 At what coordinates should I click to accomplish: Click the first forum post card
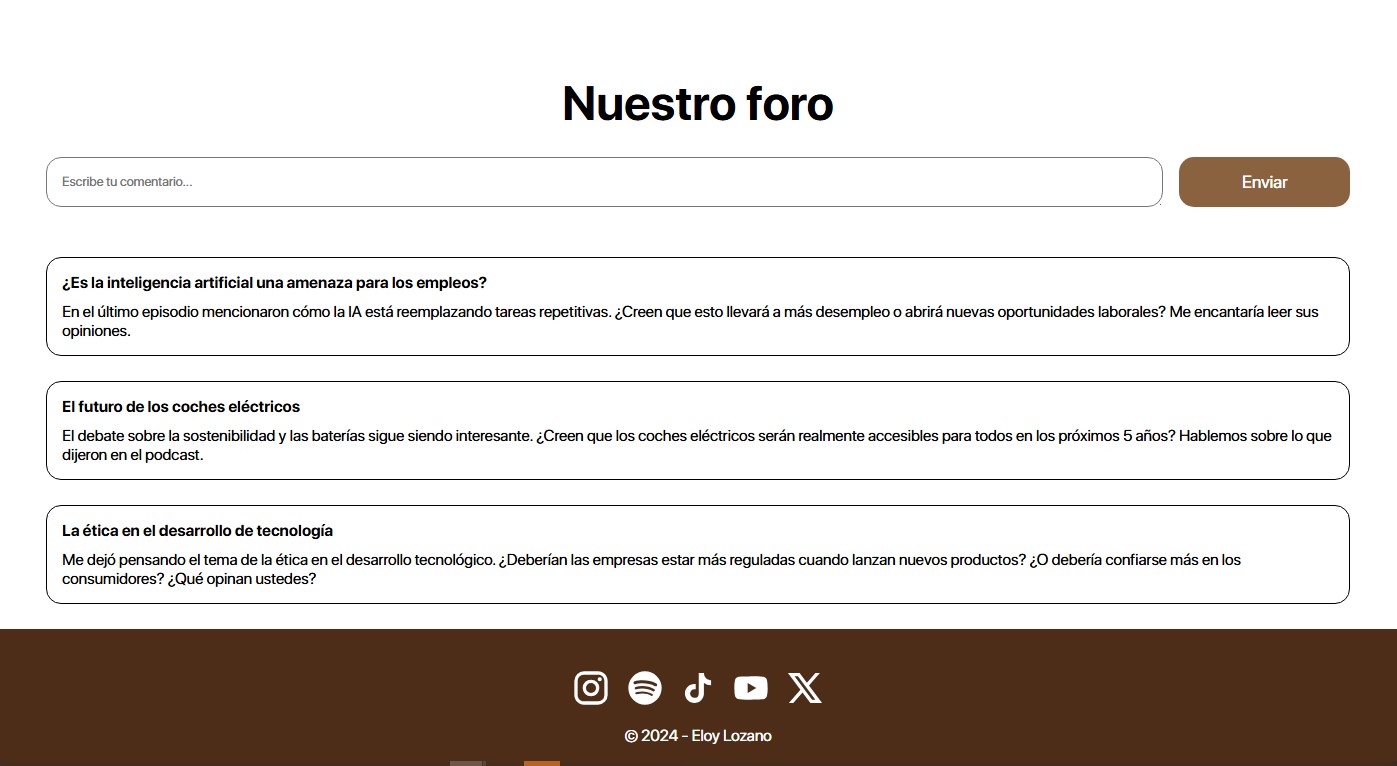[697, 306]
